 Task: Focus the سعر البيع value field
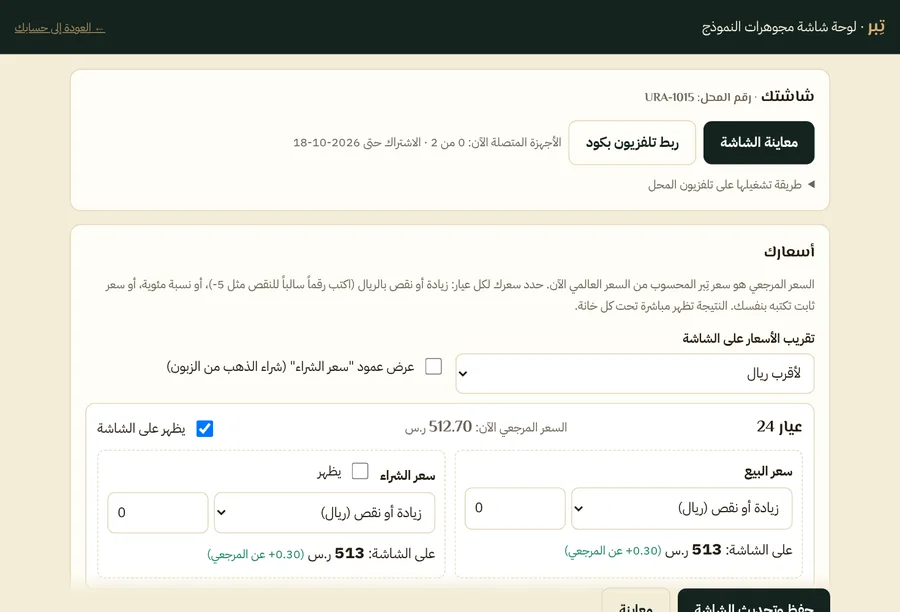click(515, 508)
